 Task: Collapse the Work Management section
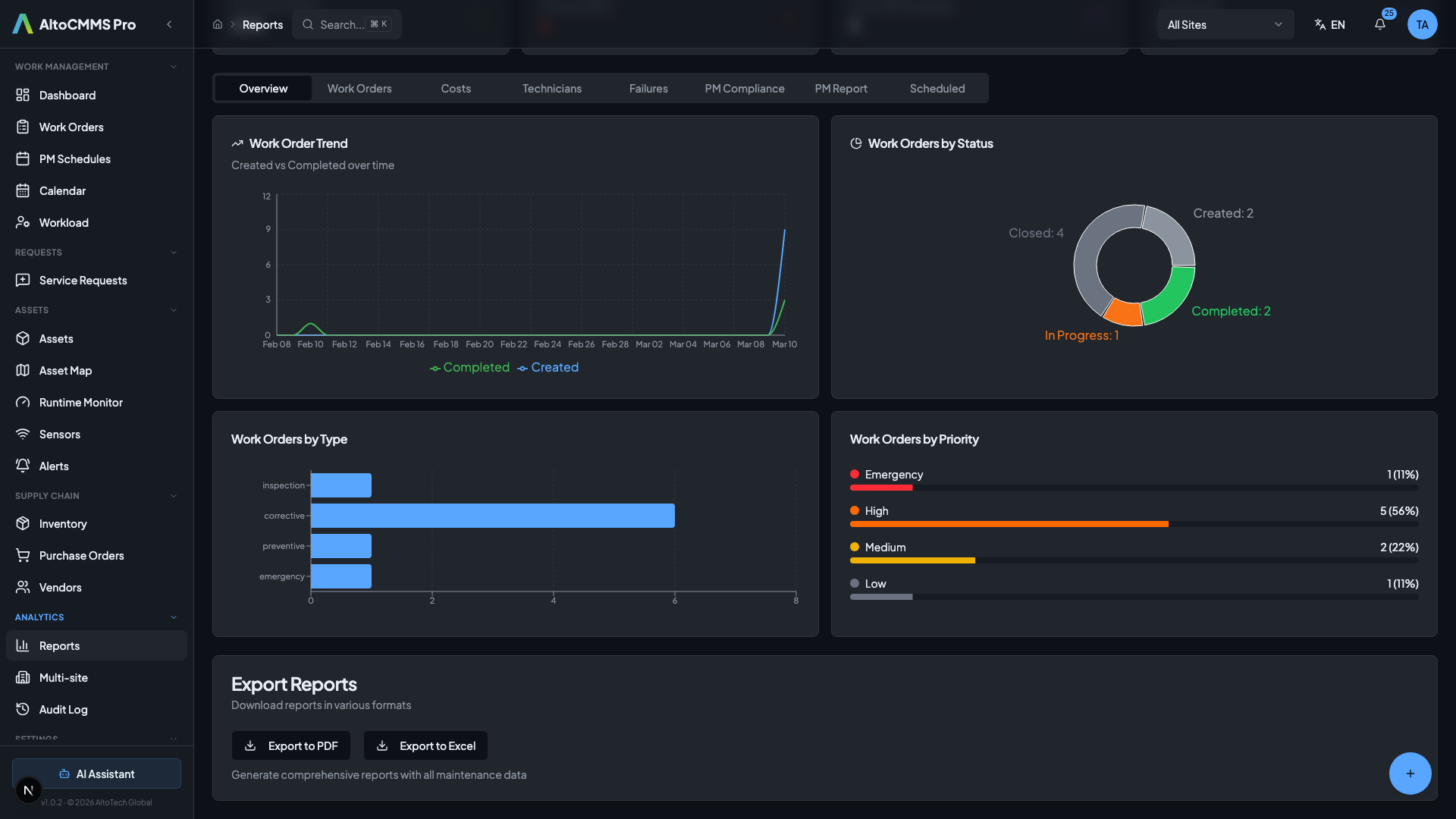[x=174, y=67]
